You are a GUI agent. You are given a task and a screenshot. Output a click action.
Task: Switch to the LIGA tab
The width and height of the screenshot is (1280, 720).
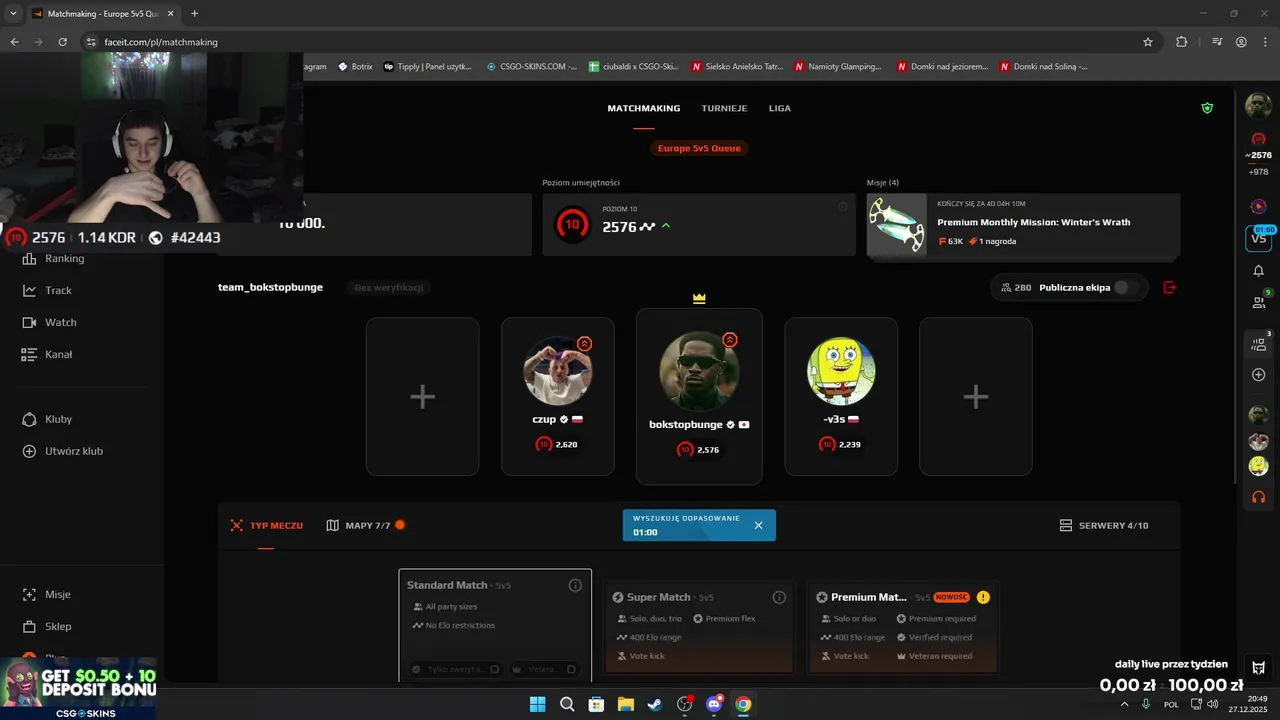click(780, 108)
